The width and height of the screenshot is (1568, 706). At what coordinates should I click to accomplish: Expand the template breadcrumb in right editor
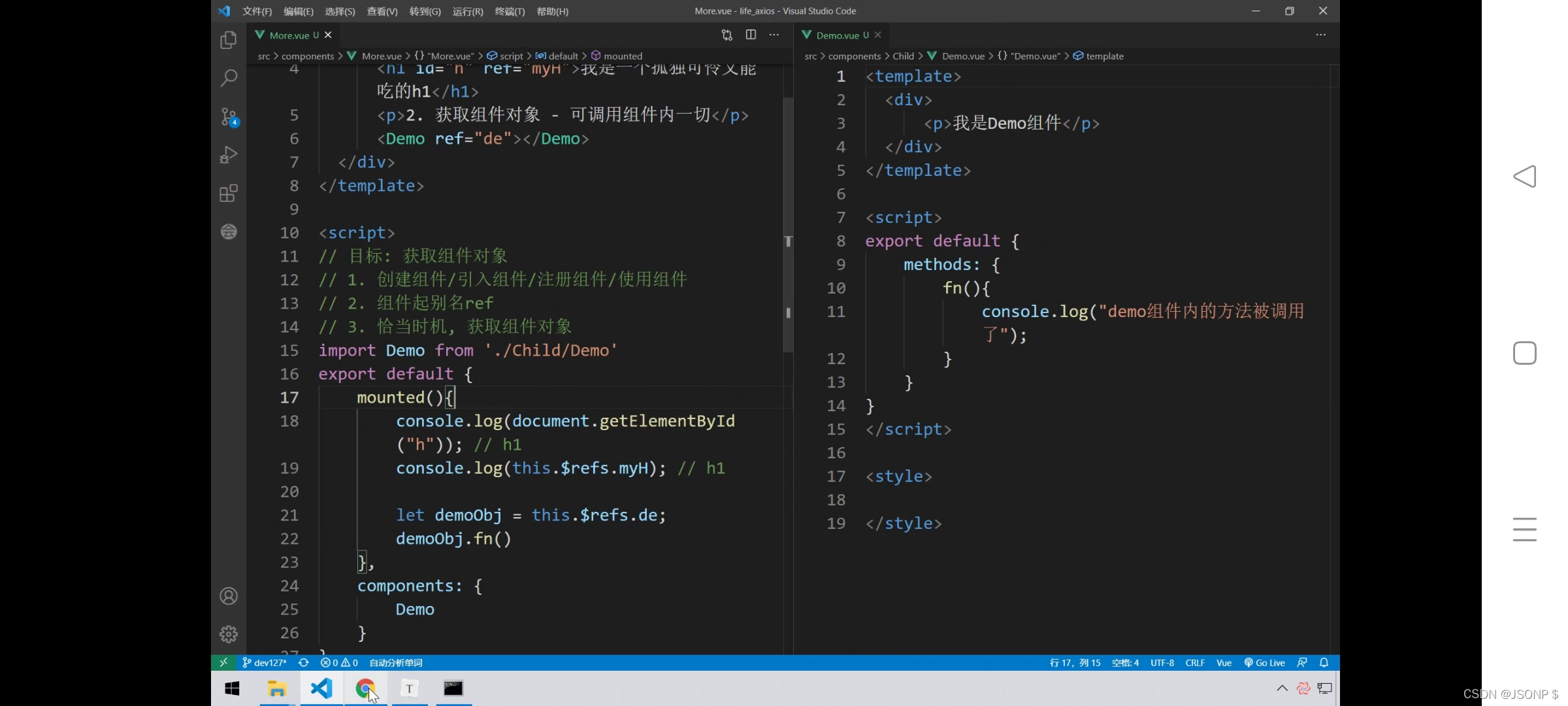coord(1098,56)
